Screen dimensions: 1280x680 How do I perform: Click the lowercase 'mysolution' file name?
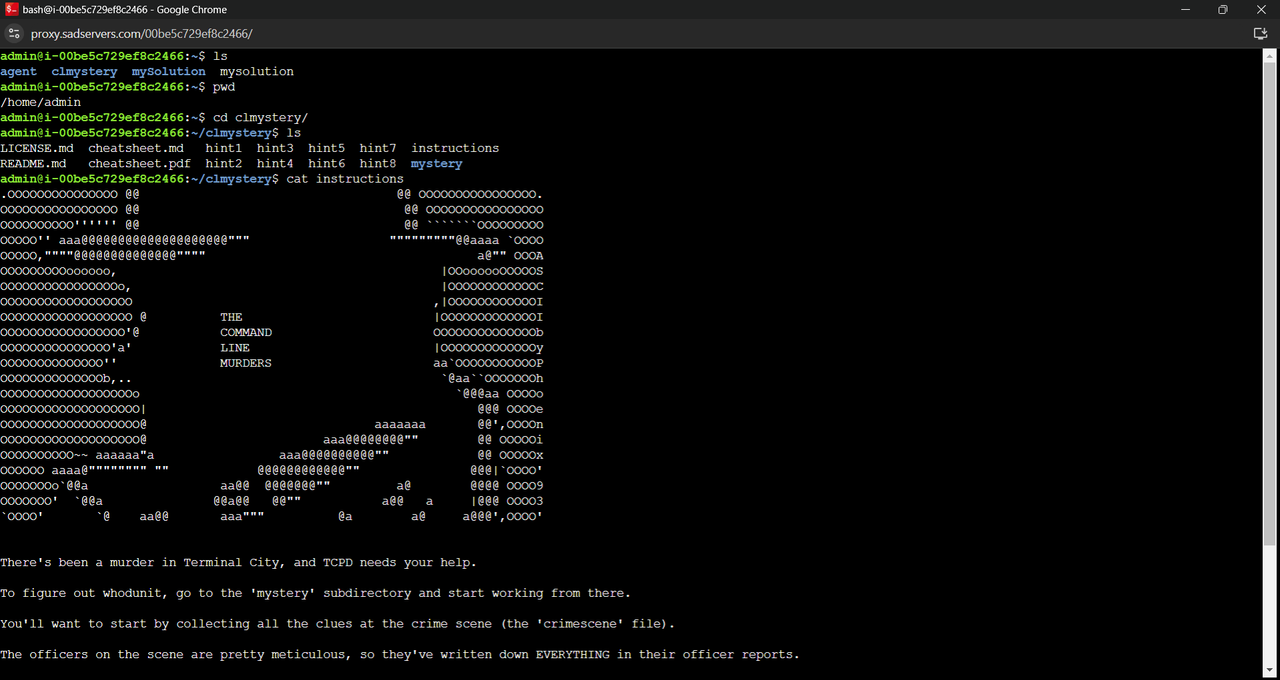coord(257,71)
